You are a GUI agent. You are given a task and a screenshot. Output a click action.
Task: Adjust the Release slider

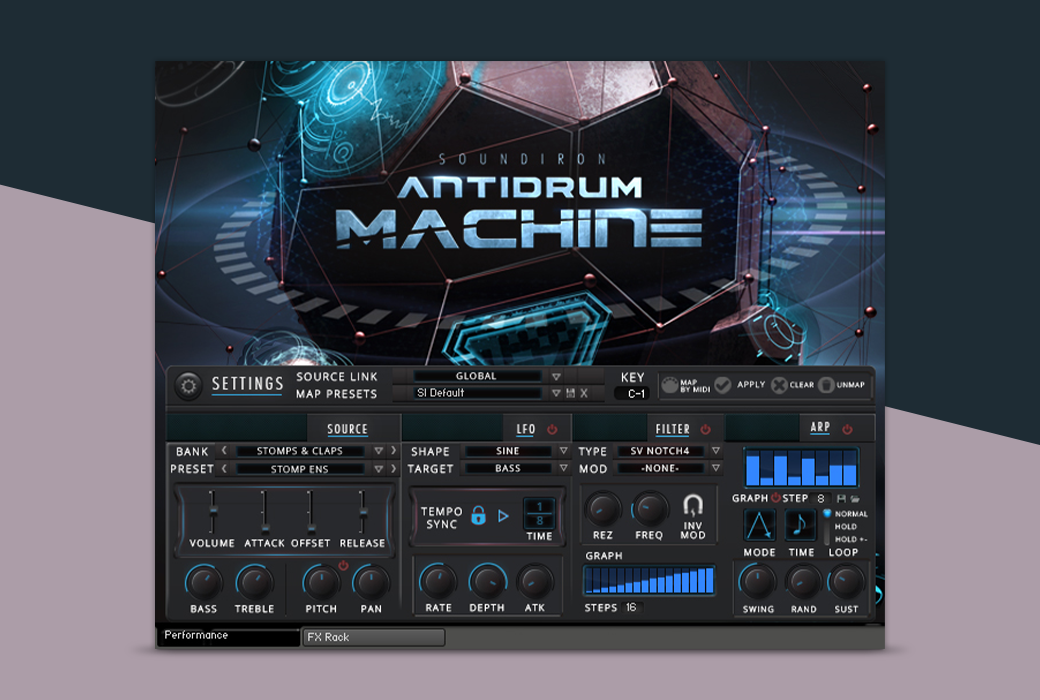click(x=362, y=512)
